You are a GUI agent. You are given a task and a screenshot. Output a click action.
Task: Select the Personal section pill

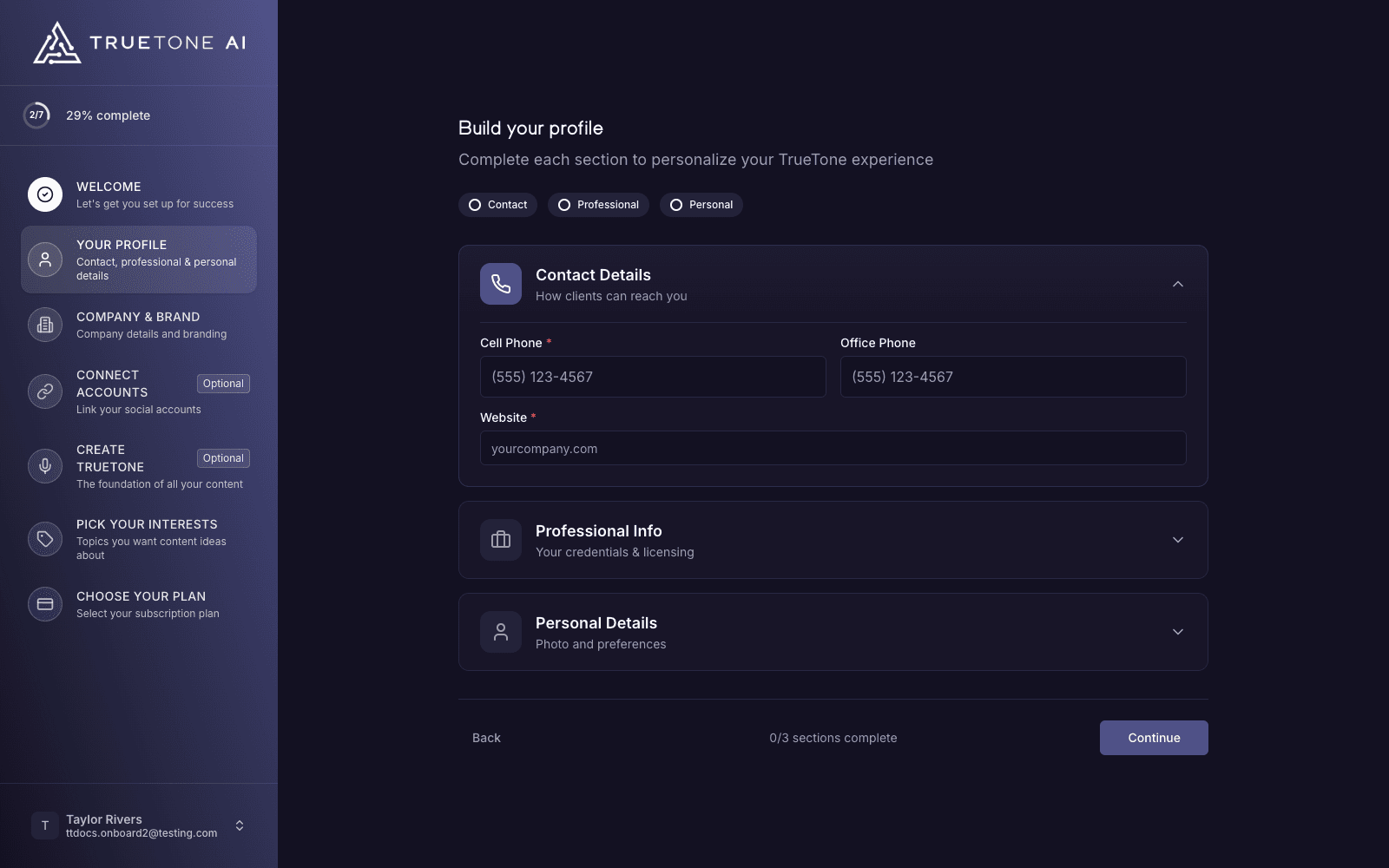point(701,205)
